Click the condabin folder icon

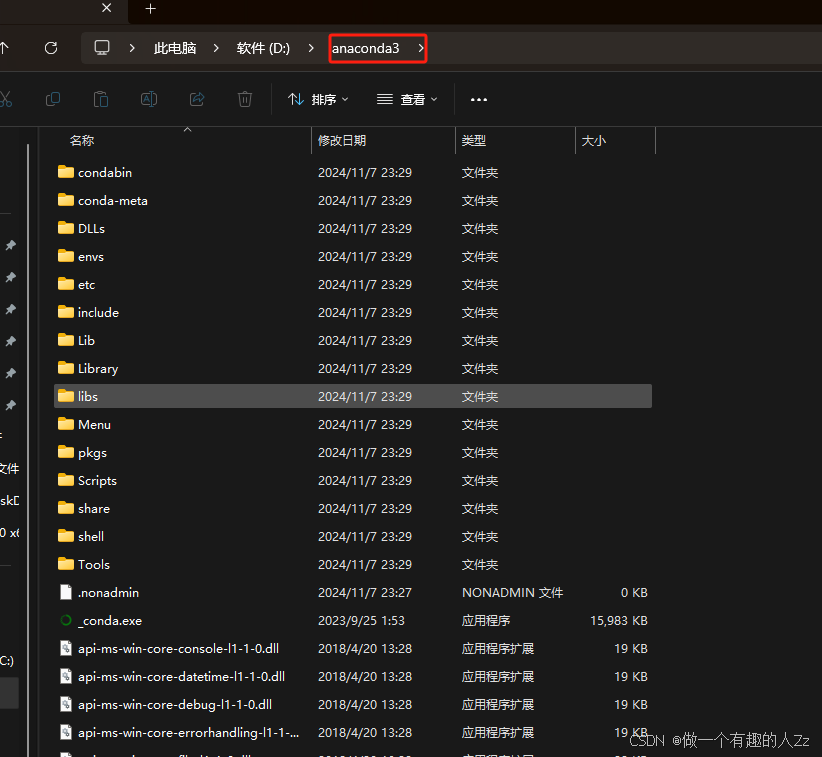66,172
